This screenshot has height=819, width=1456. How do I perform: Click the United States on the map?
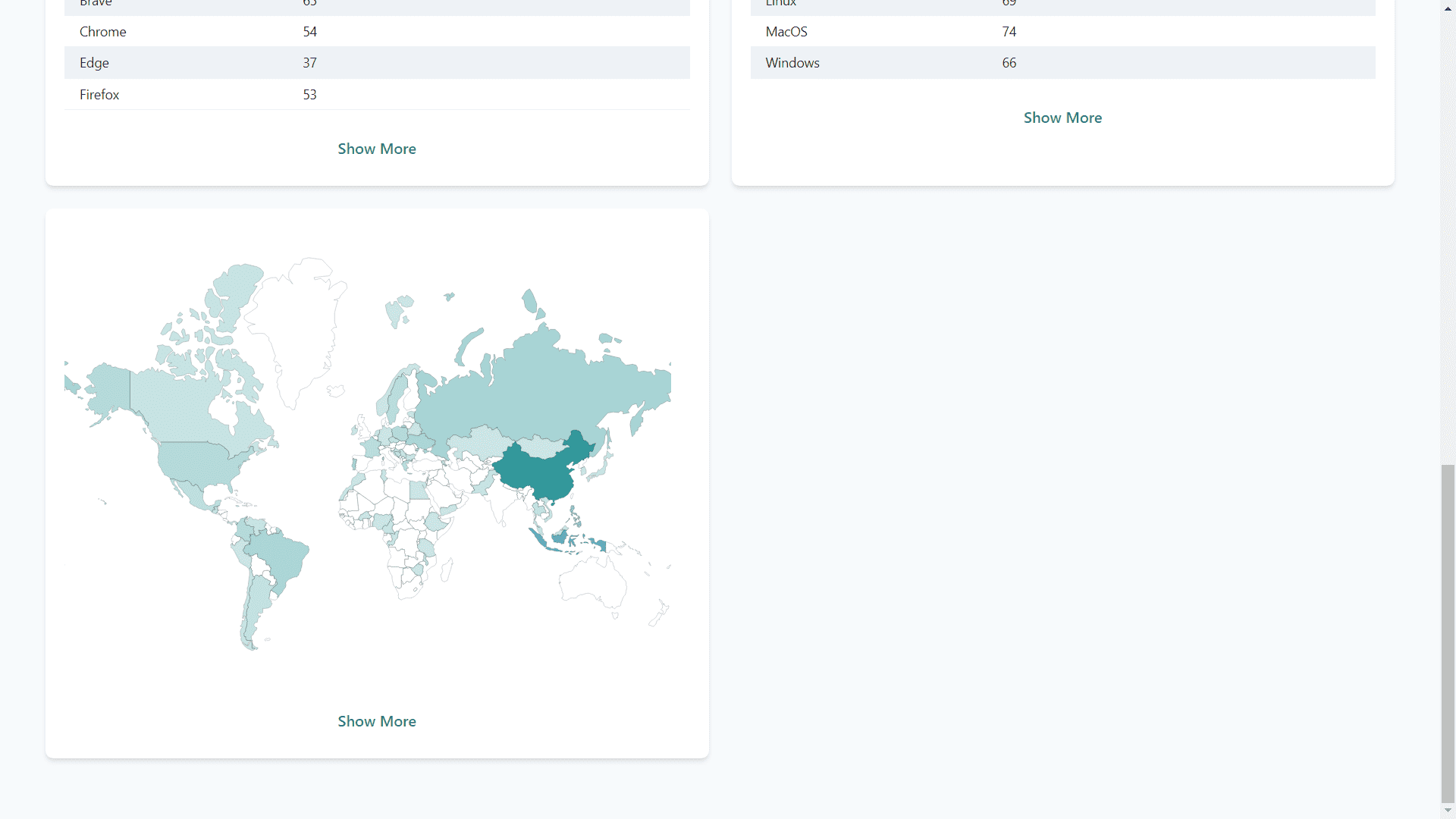[x=197, y=463]
